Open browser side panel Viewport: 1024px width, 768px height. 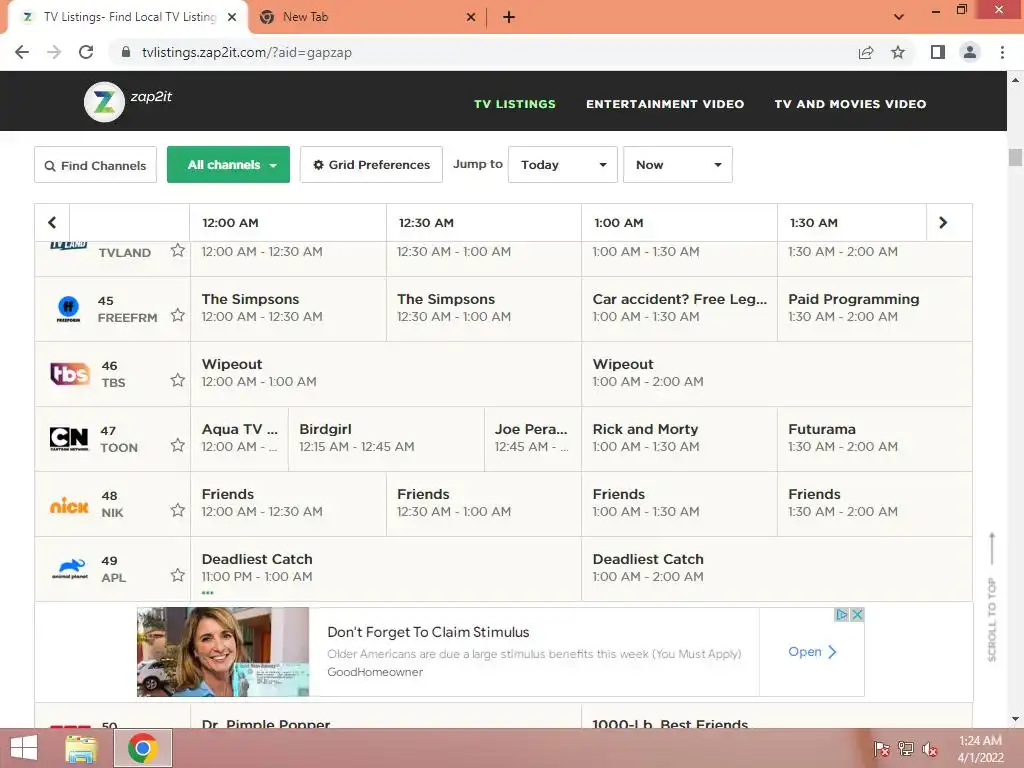938,52
